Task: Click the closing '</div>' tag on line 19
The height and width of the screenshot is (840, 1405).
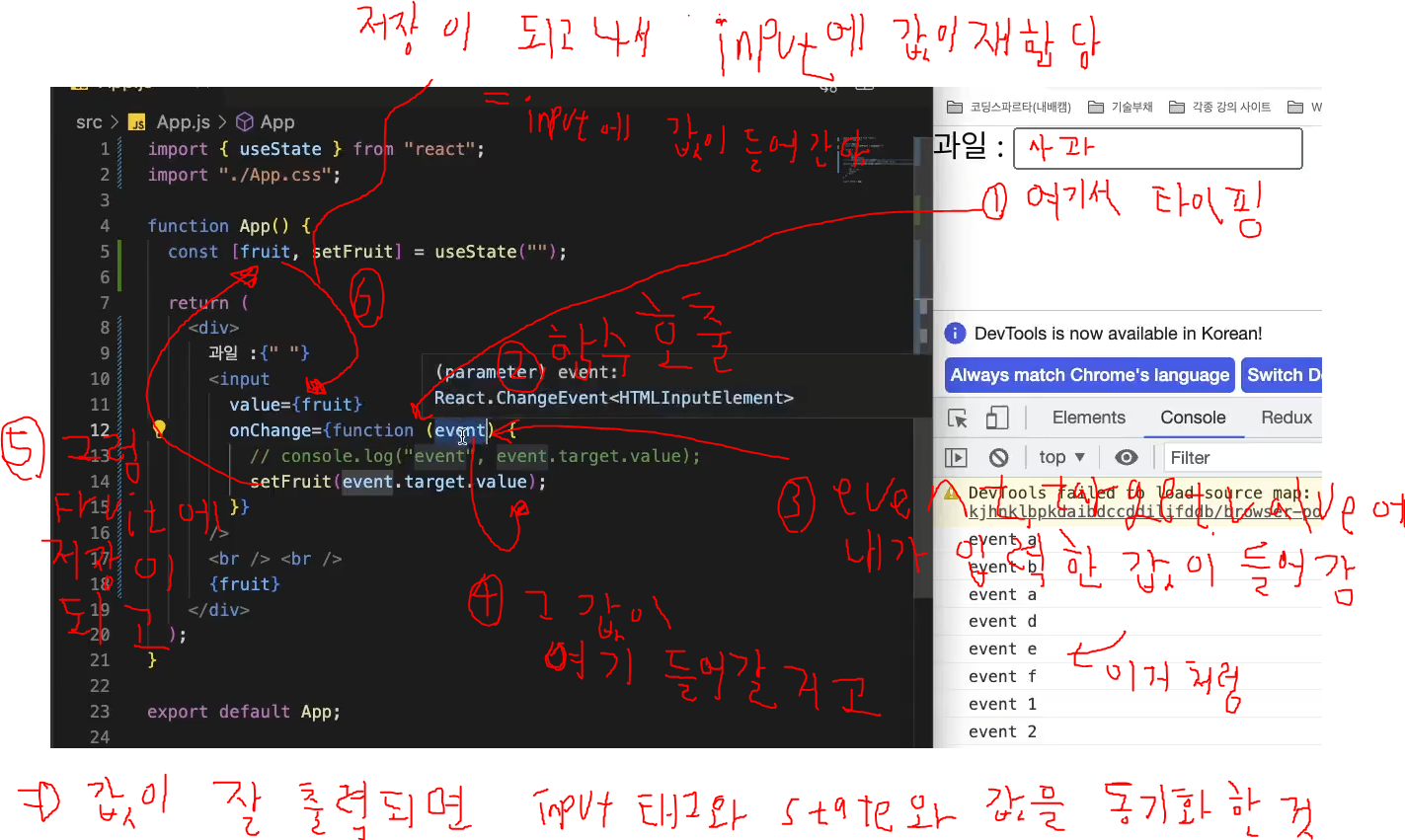Action: click(x=218, y=610)
